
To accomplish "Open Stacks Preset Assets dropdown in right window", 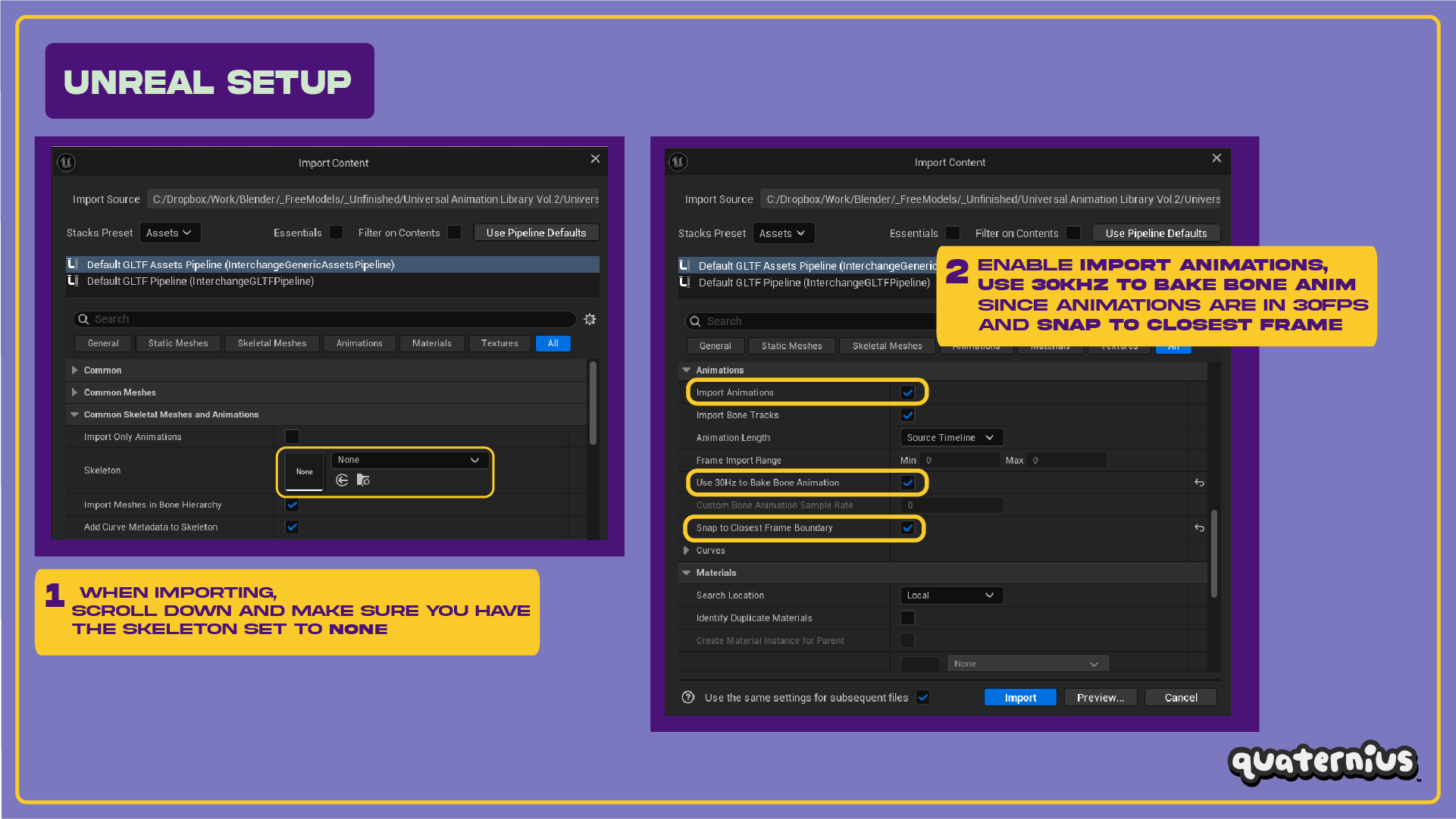I will pos(784,233).
